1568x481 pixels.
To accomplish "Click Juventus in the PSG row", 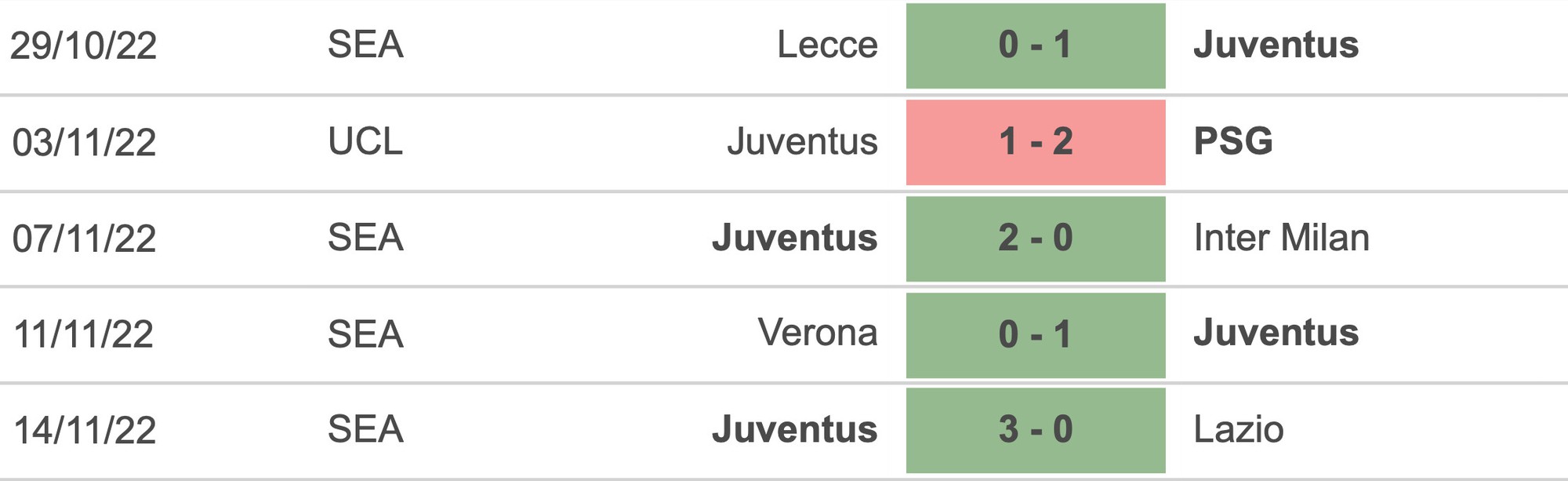I will tap(802, 141).
